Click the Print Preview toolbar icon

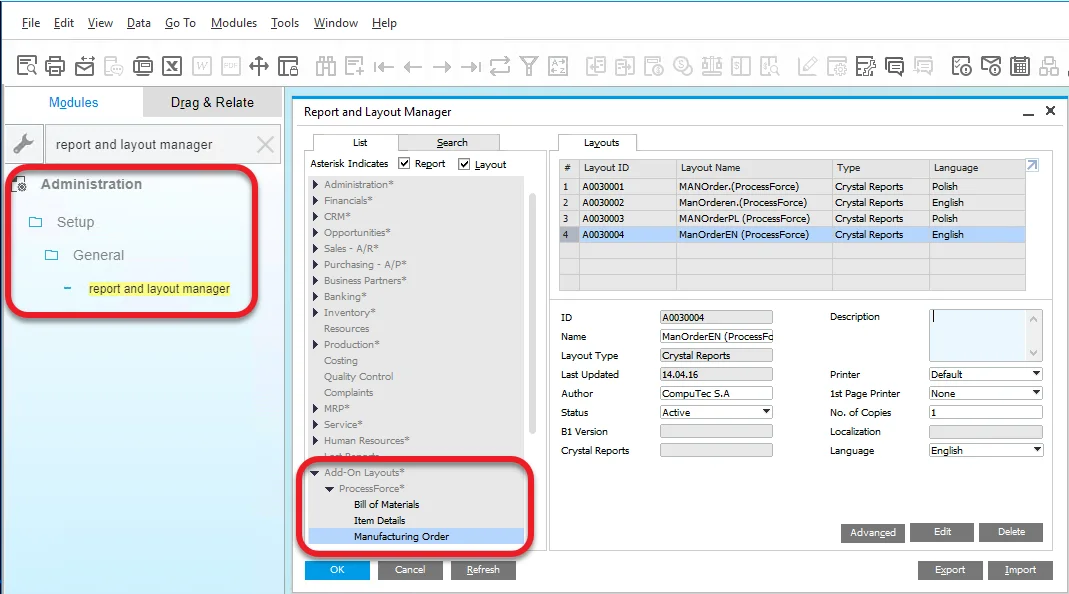27,66
